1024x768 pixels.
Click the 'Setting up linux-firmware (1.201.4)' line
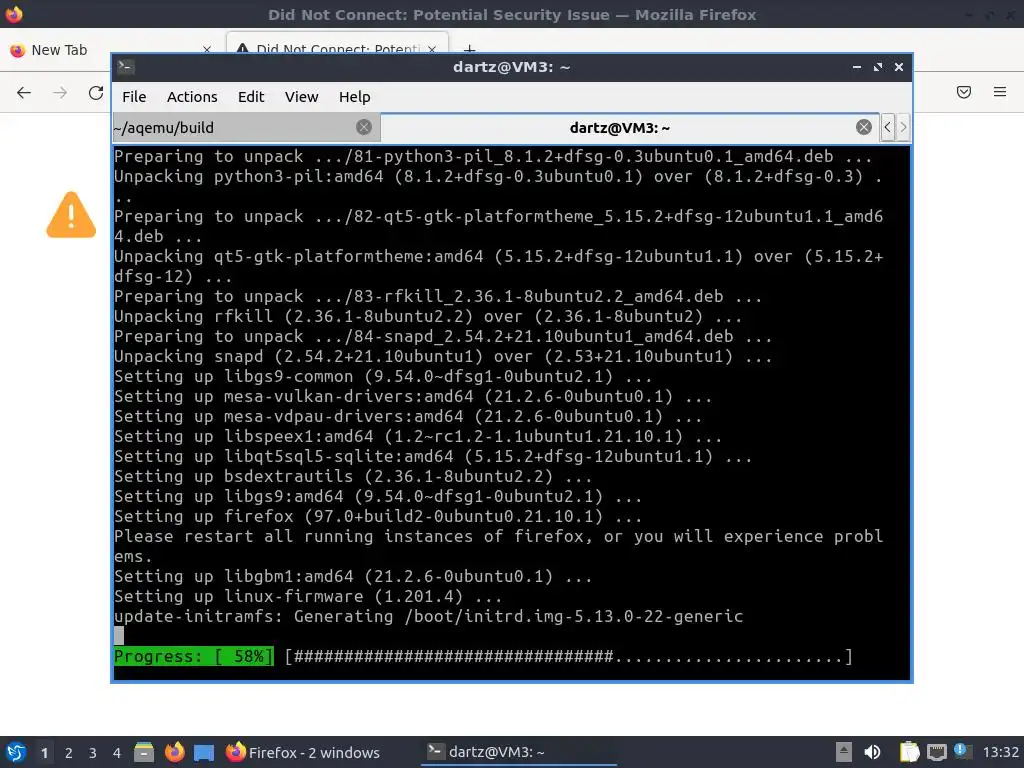click(x=308, y=596)
